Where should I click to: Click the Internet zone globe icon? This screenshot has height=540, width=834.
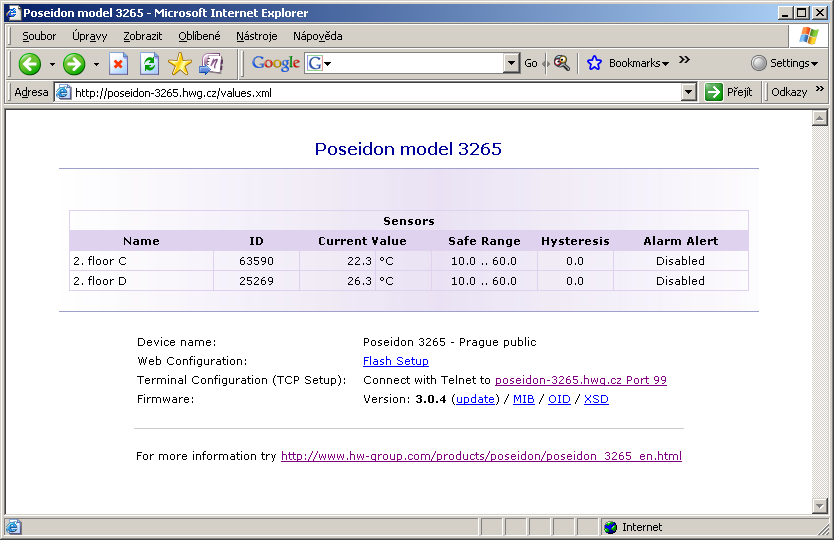pyautogui.click(x=611, y=527)
